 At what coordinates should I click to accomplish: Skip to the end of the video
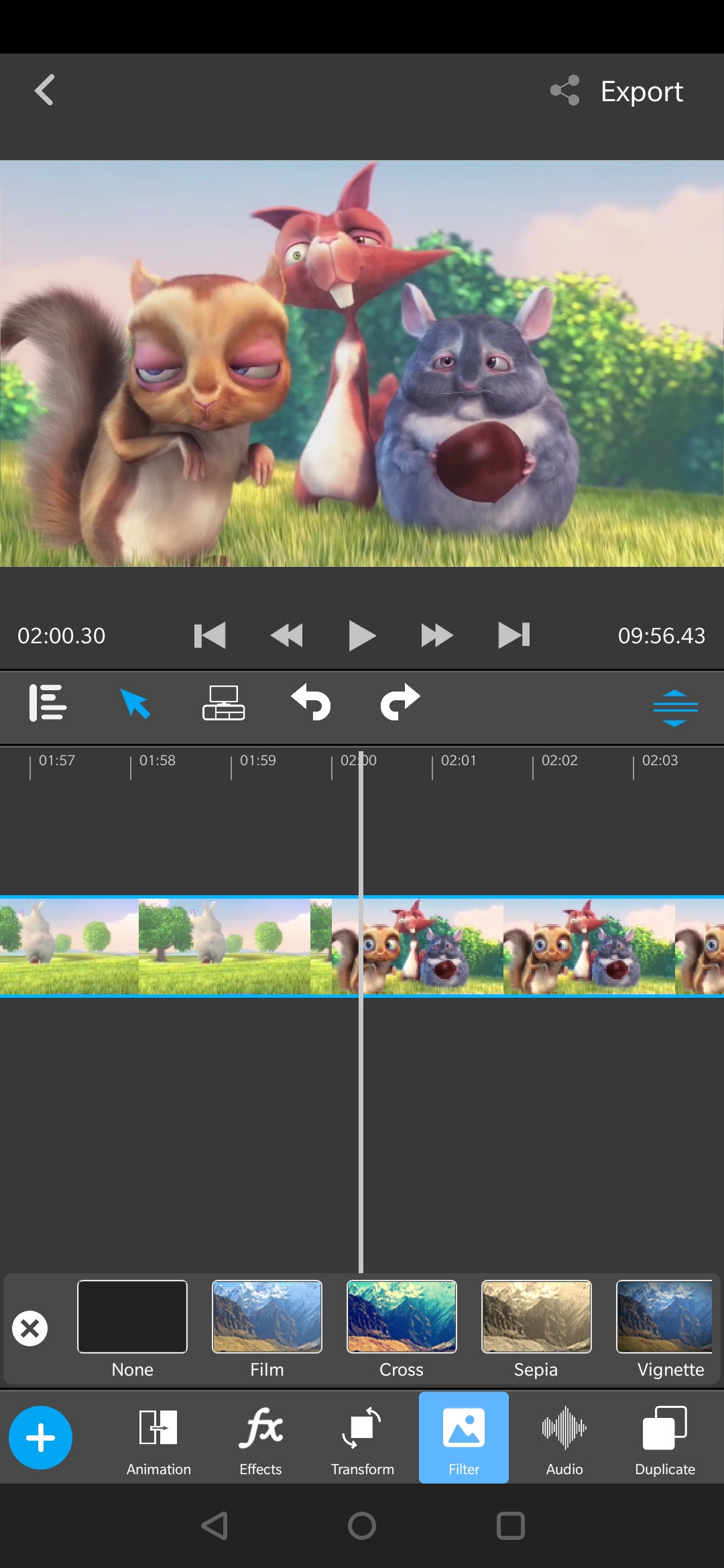pos(514,635)
